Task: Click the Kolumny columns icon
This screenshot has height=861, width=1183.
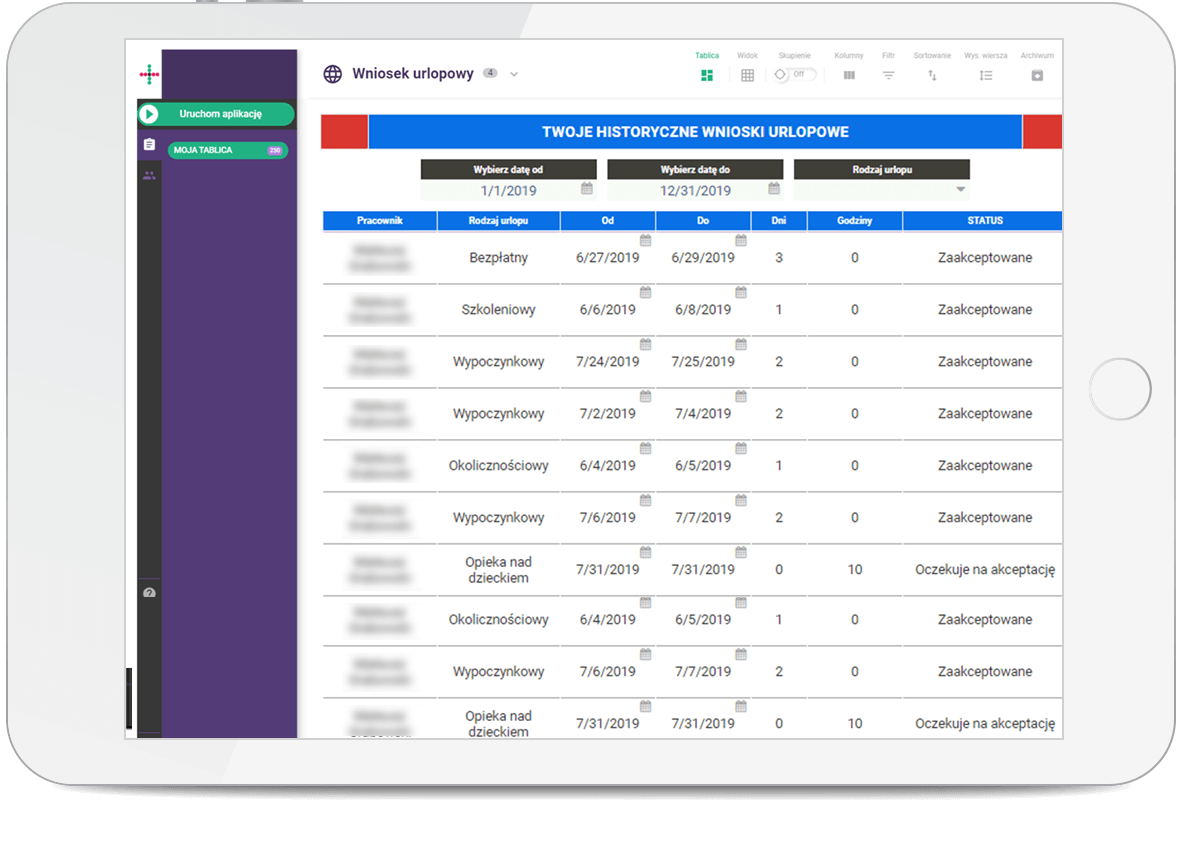Action: point(849,75)
